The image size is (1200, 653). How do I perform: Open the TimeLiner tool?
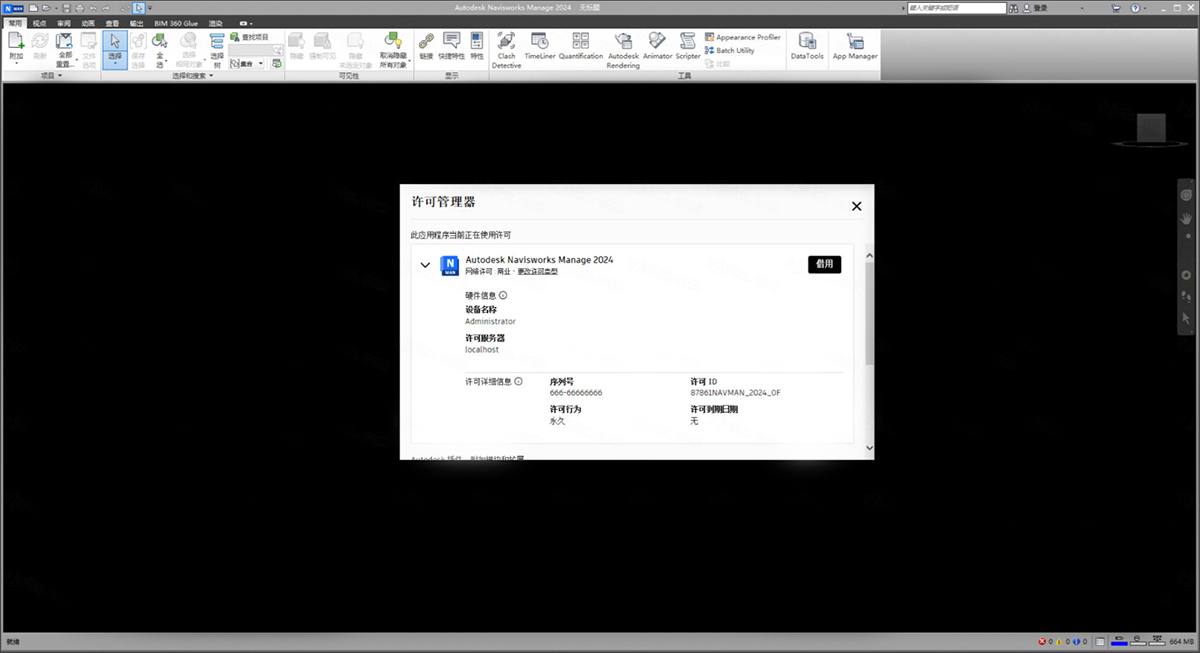coord(540,47)
